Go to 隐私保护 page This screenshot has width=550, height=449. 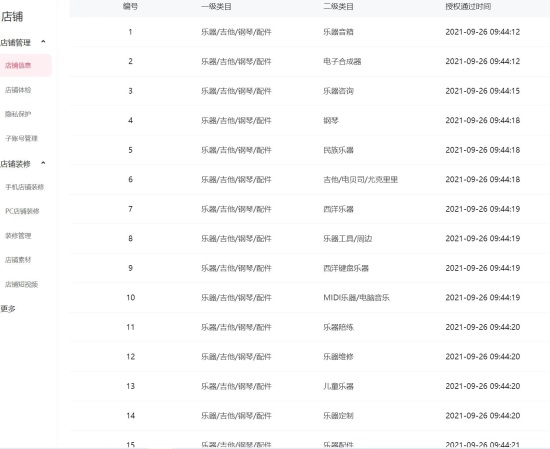point(18,114)
